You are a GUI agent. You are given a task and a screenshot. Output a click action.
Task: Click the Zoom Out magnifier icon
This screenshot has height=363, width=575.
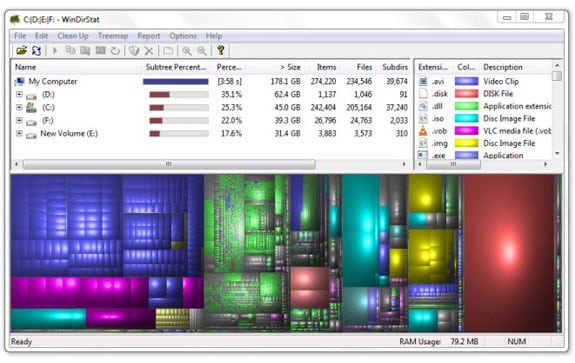pyautogui.click(x=202, y=50)
